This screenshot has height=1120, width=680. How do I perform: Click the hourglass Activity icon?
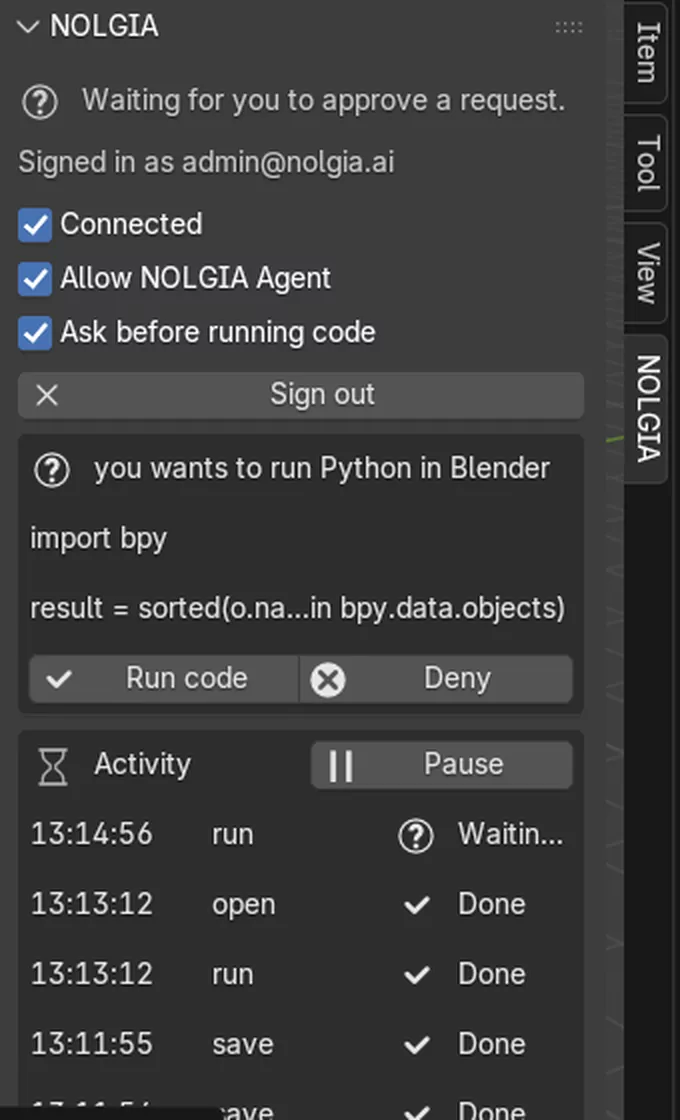(x=53, y=766)
